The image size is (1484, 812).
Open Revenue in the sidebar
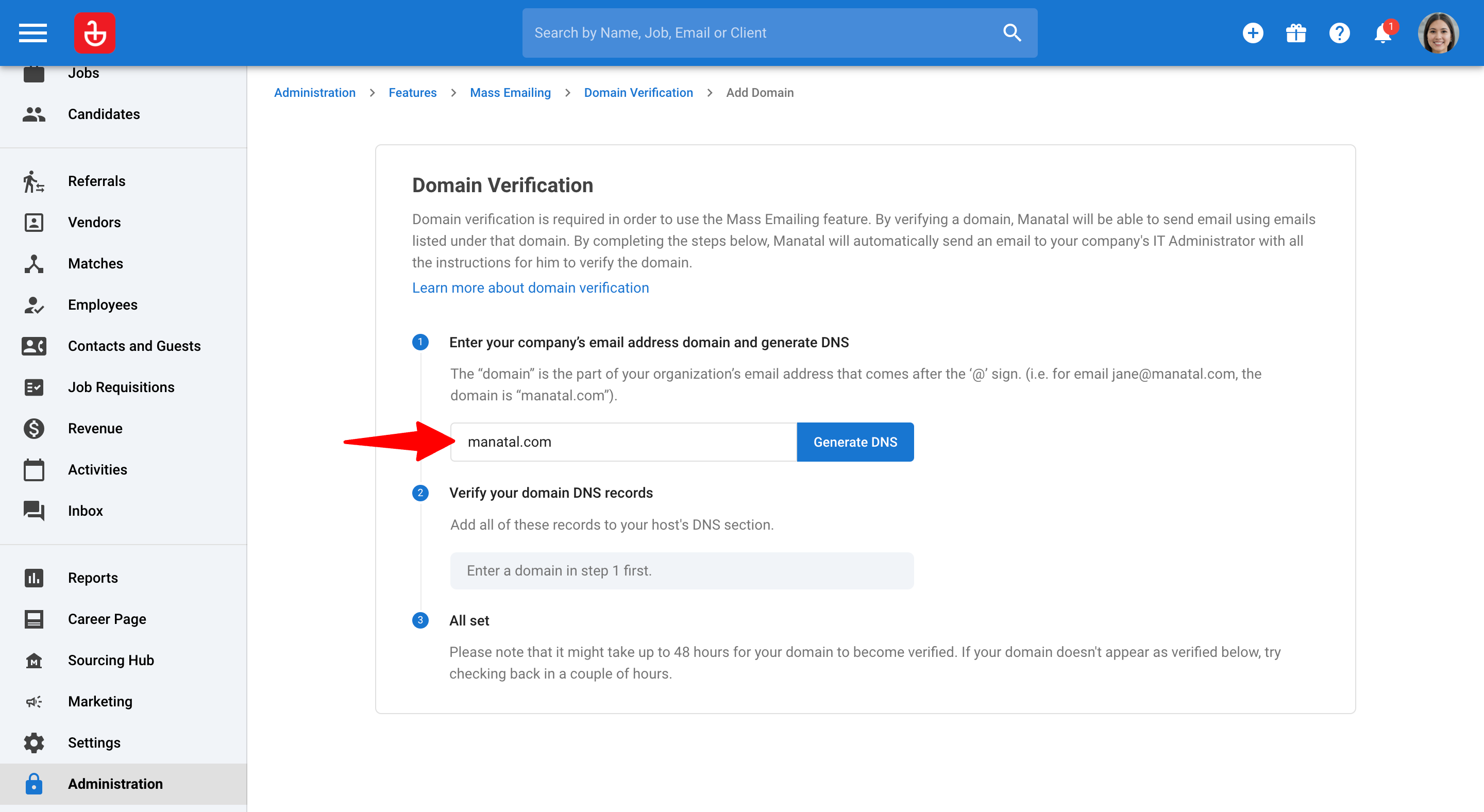click(x=123, y=429)
